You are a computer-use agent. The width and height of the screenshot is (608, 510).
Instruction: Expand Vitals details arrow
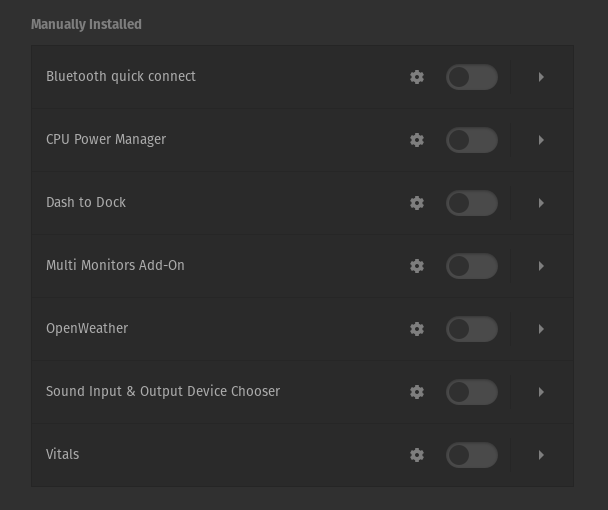point(541,455)
